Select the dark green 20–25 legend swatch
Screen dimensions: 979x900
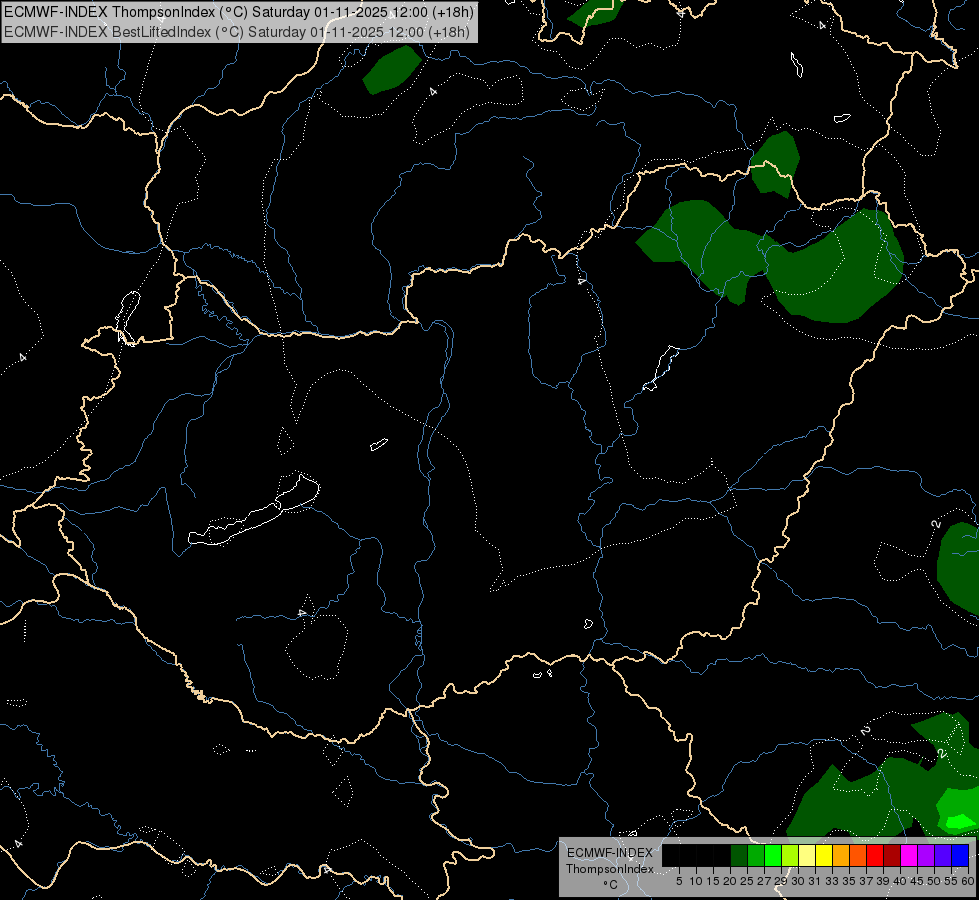(x=739, y=855)
